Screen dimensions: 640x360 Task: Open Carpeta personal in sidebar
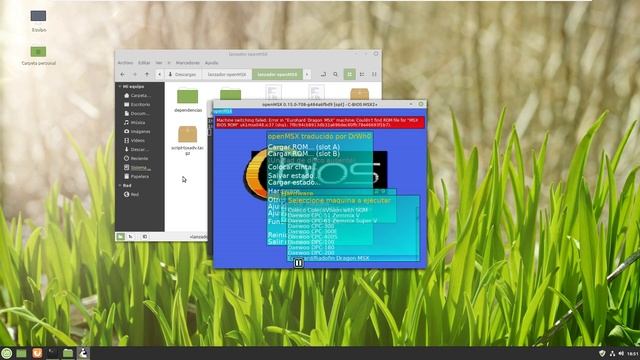click(137, 96)
